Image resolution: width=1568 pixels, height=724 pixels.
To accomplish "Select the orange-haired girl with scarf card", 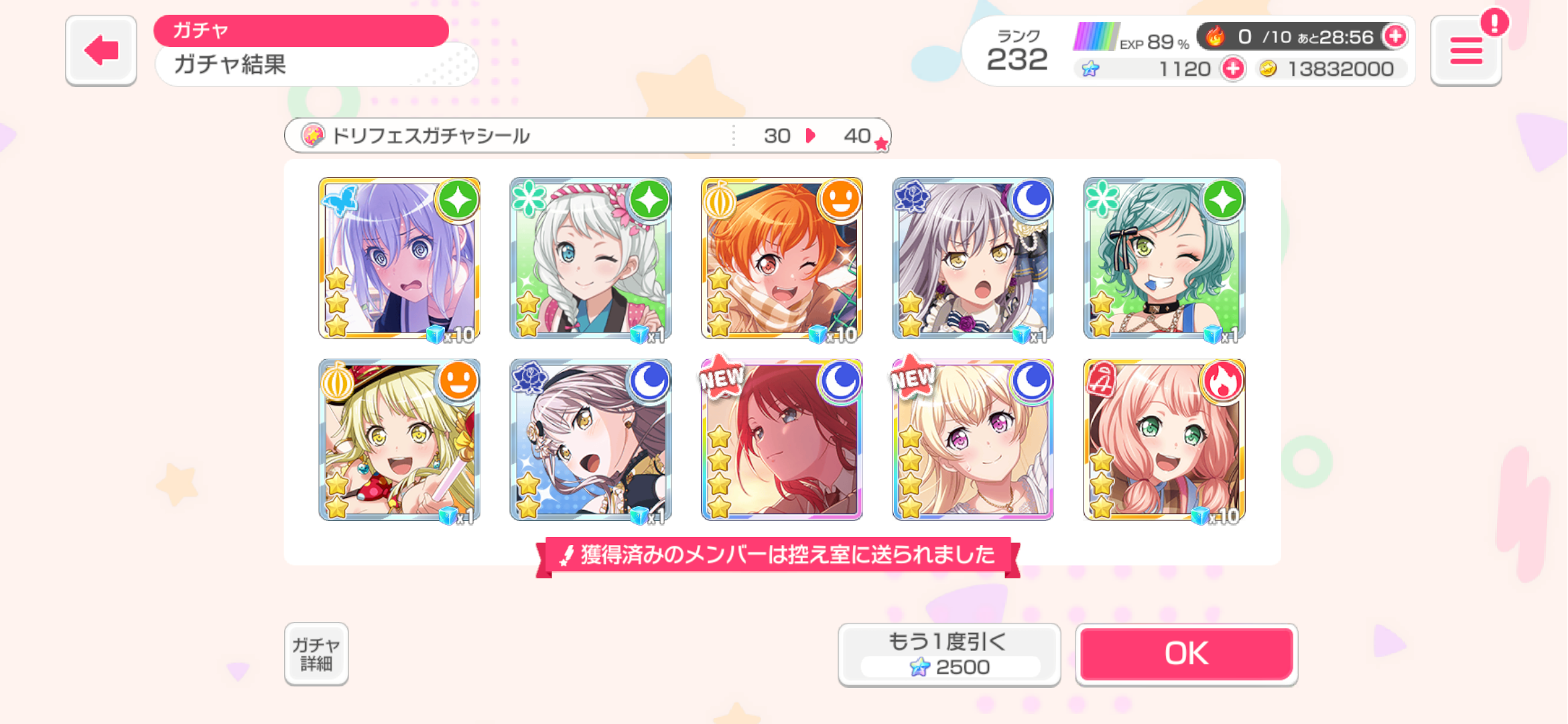I will 782,259.
